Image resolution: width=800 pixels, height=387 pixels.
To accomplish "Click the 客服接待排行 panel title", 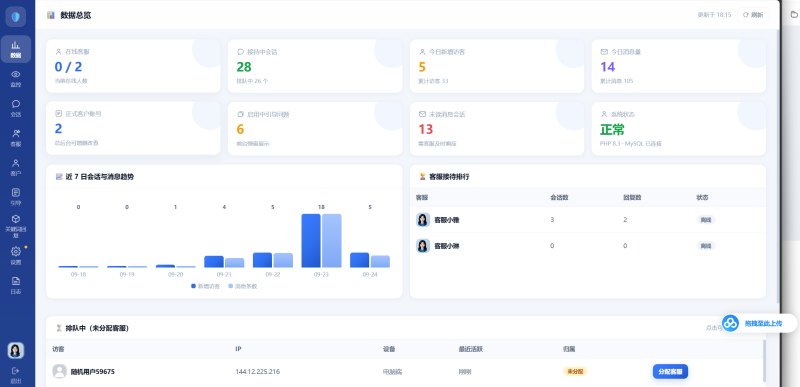I will 449,177.
